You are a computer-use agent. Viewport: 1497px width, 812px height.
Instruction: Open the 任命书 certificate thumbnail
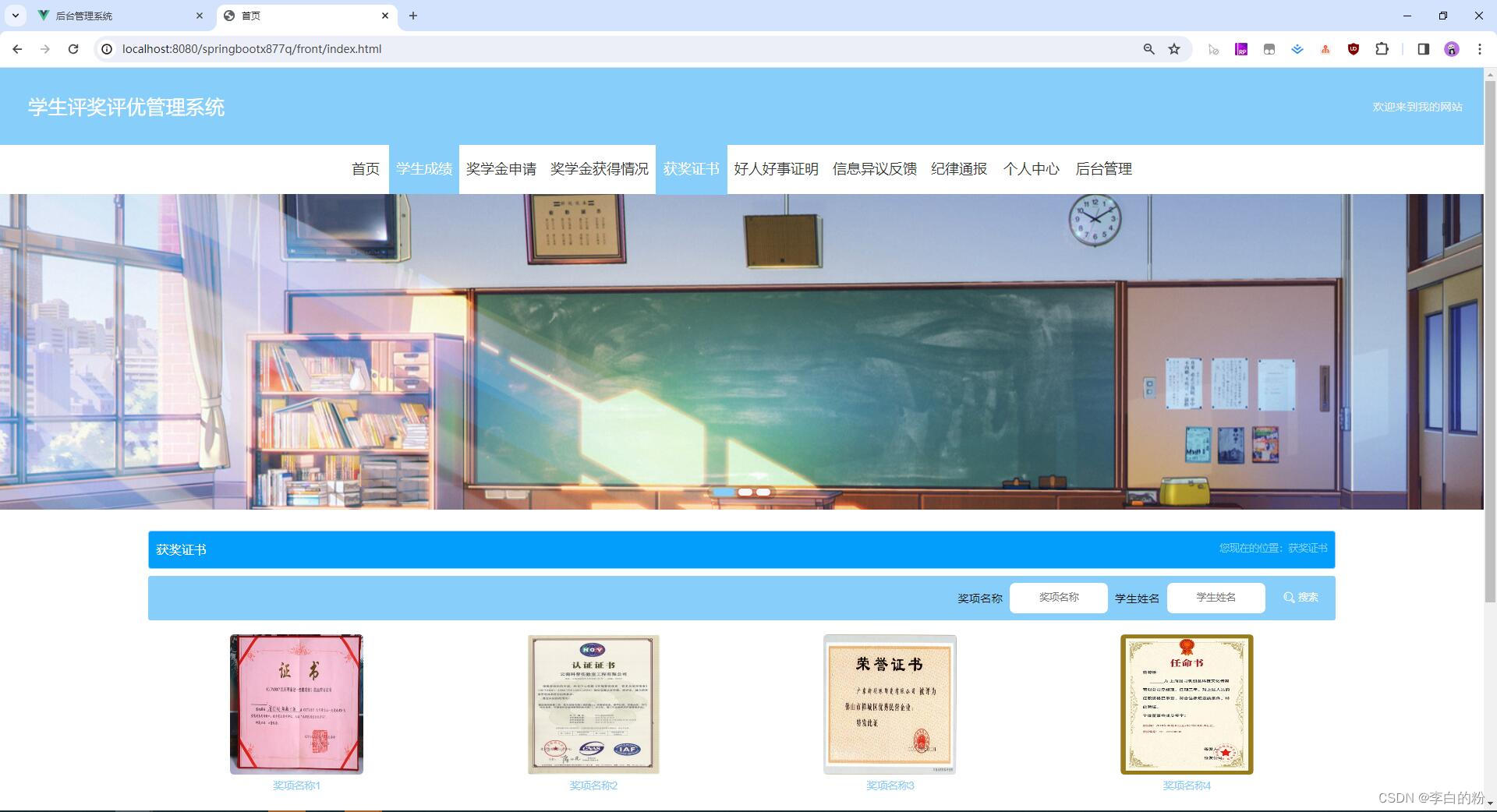point(1187,704)
